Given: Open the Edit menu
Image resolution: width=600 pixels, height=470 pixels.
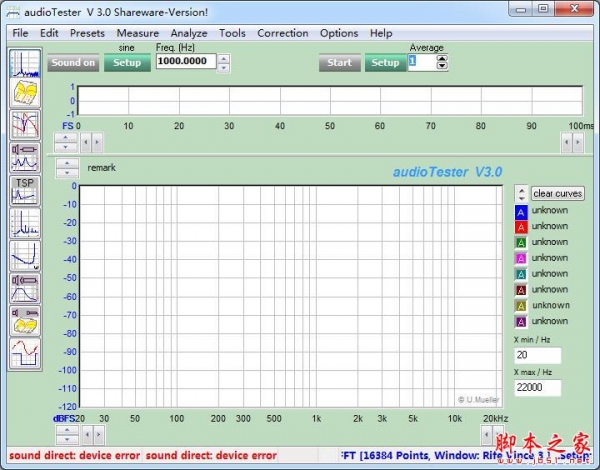Looking at the screenshot, I should click(x=49, y=33).
